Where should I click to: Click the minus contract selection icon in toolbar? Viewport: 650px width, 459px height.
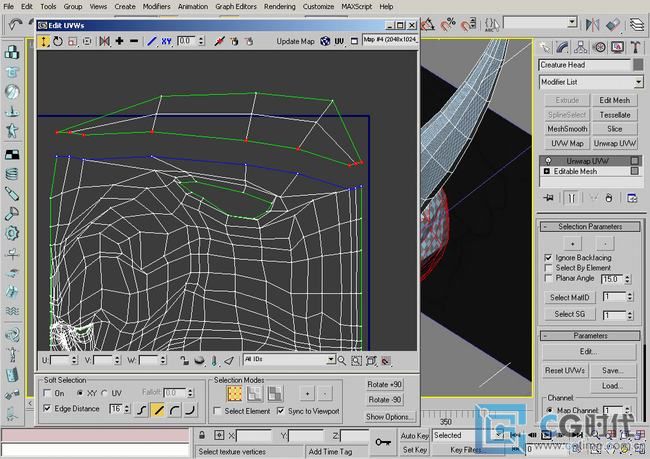tap(133, 41)
